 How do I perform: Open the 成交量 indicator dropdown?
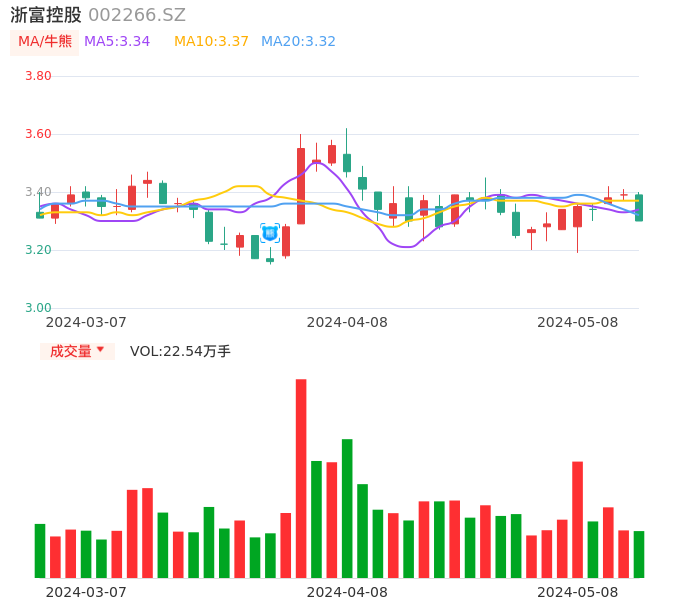(77, 351)
